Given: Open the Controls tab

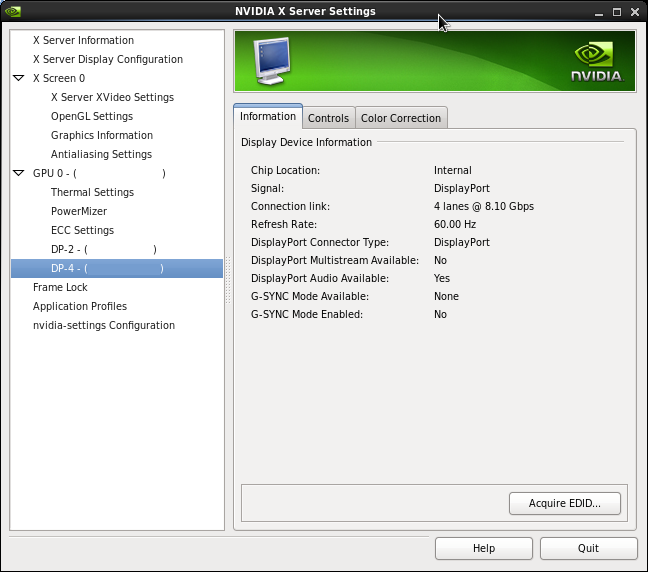Looking at the screenshot, I should [329, 118].
